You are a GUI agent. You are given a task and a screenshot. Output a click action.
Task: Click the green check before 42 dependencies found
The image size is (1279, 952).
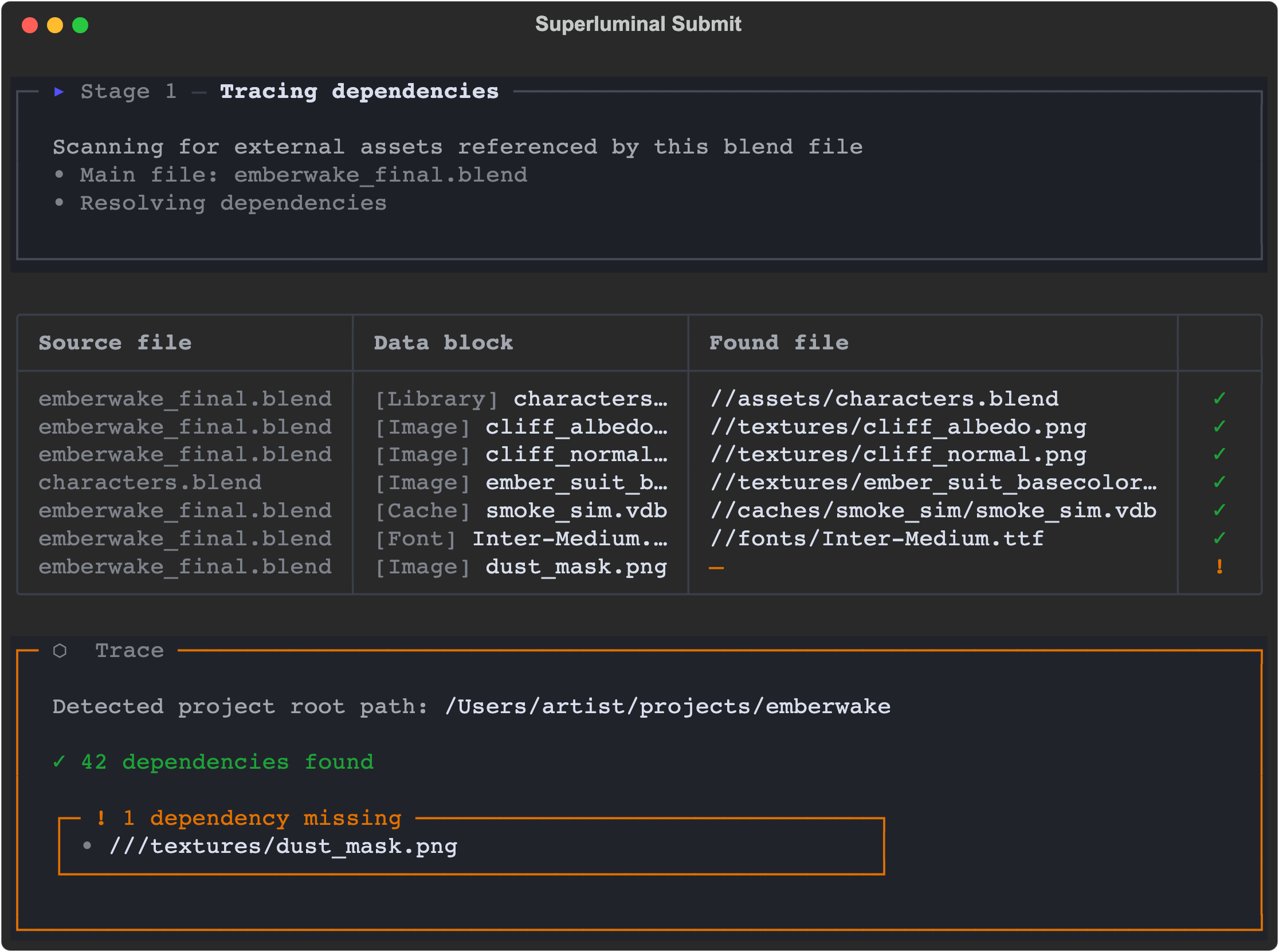pos(59,762)
